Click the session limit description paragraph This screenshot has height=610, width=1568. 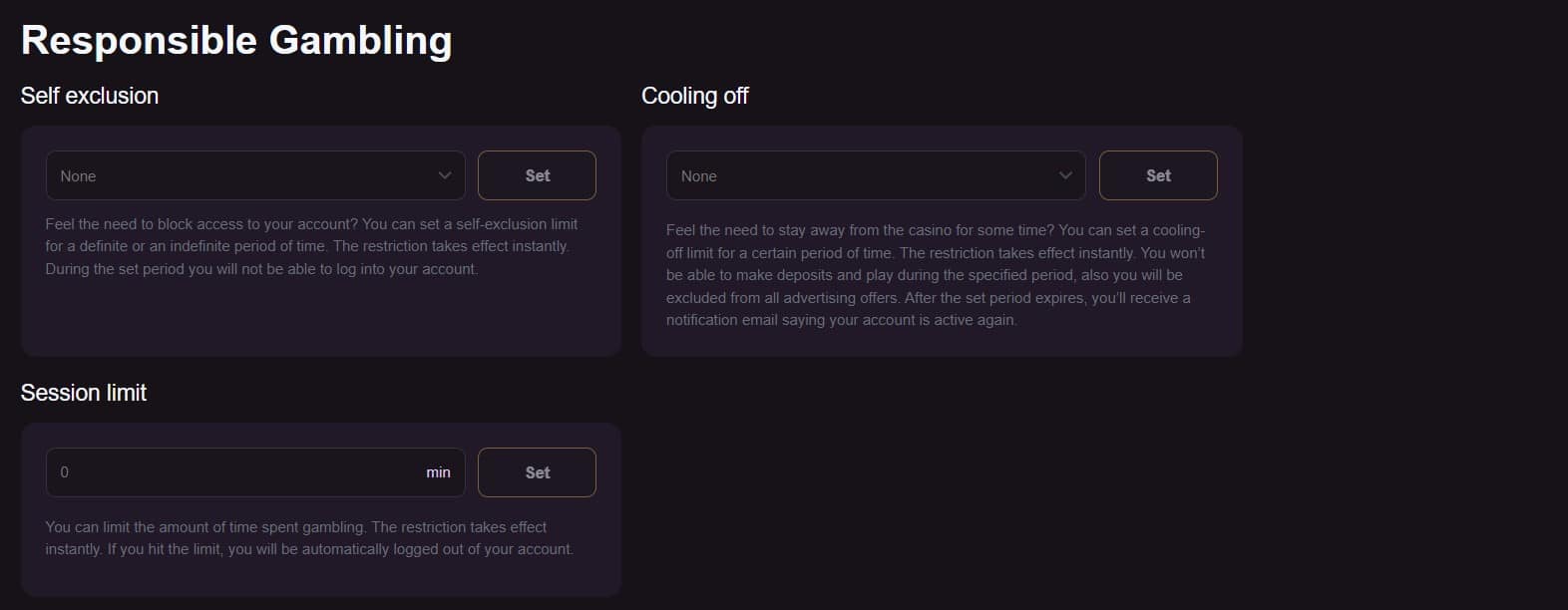point(309,538)
